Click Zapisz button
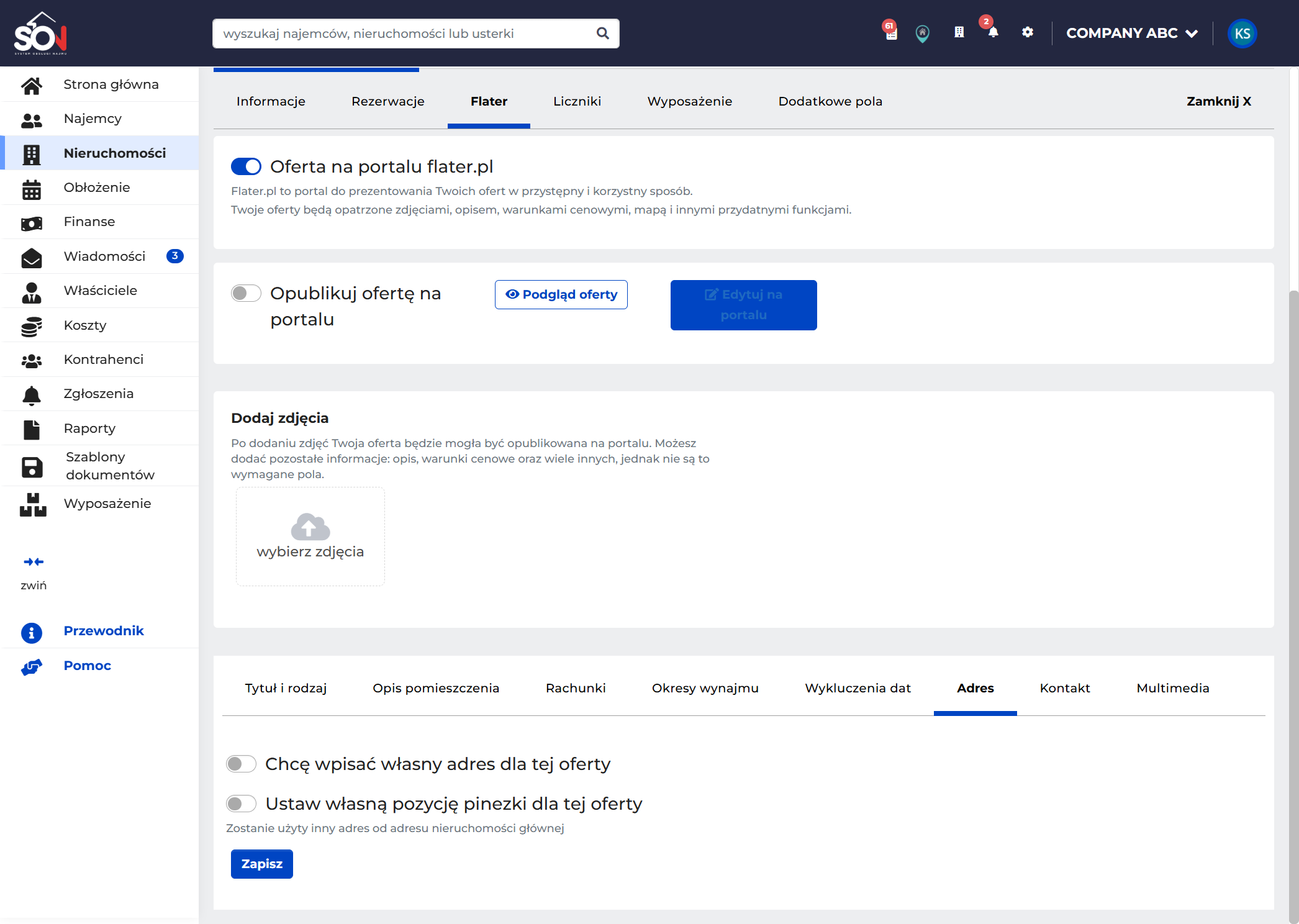 [262, 864]
